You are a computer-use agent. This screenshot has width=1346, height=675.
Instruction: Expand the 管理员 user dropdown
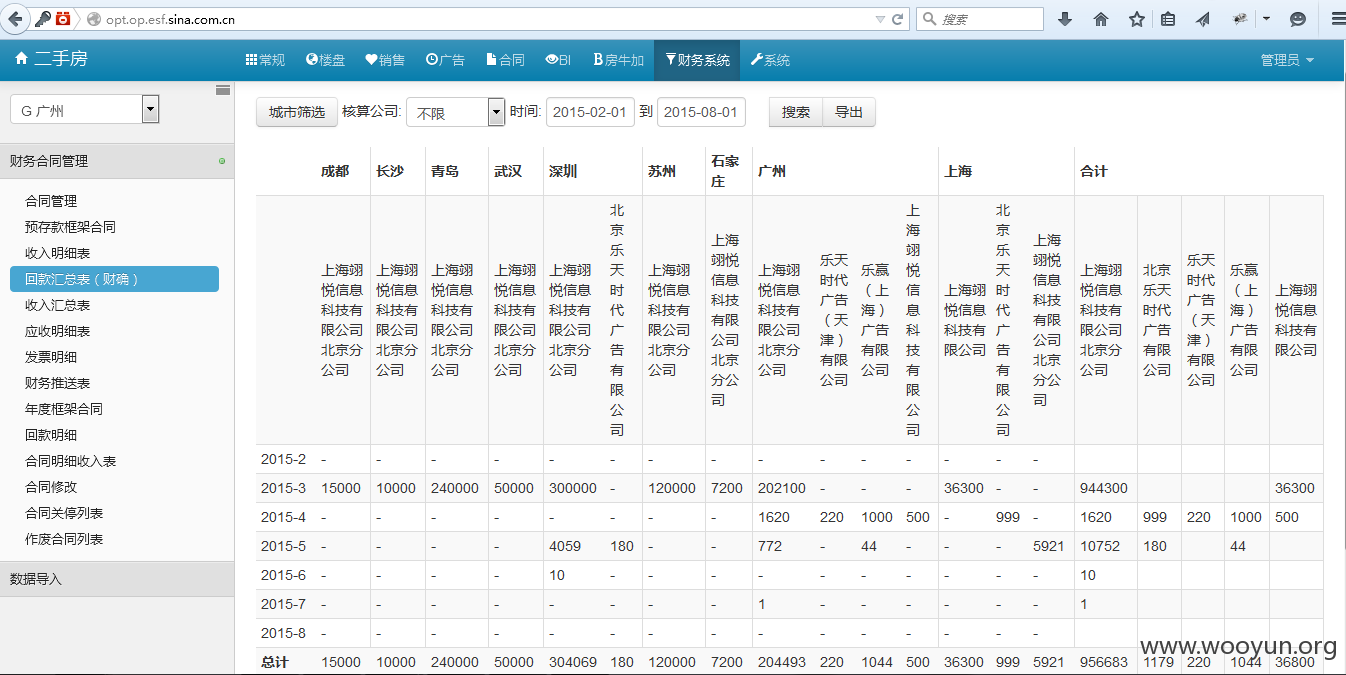pyautogui.click(x=1287, y=60)
